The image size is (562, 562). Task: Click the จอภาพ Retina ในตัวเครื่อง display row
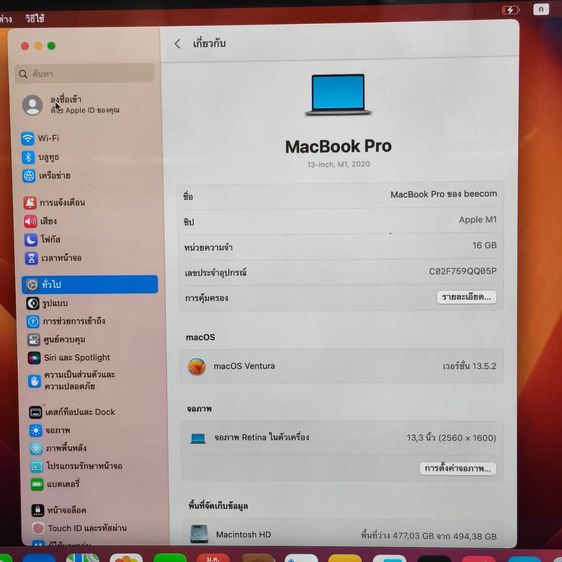pyautogui.click(x=342, y=438)
